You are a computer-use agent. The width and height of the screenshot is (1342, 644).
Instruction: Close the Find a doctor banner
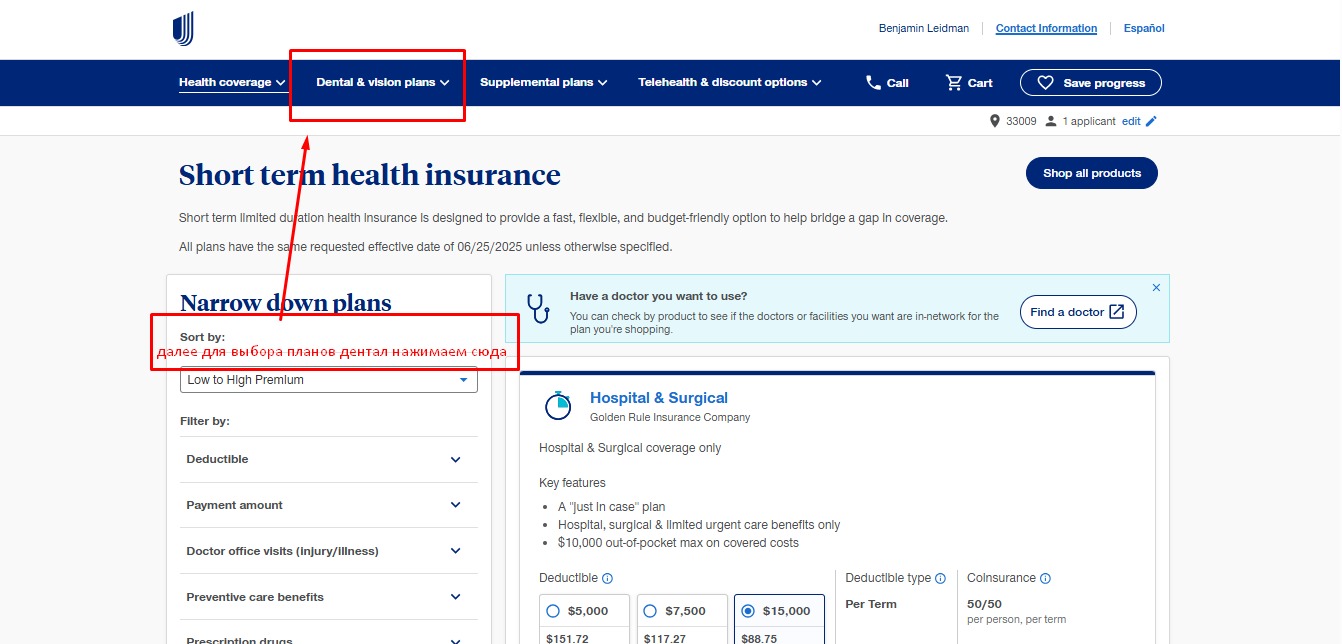click(x=1156, y=288)
